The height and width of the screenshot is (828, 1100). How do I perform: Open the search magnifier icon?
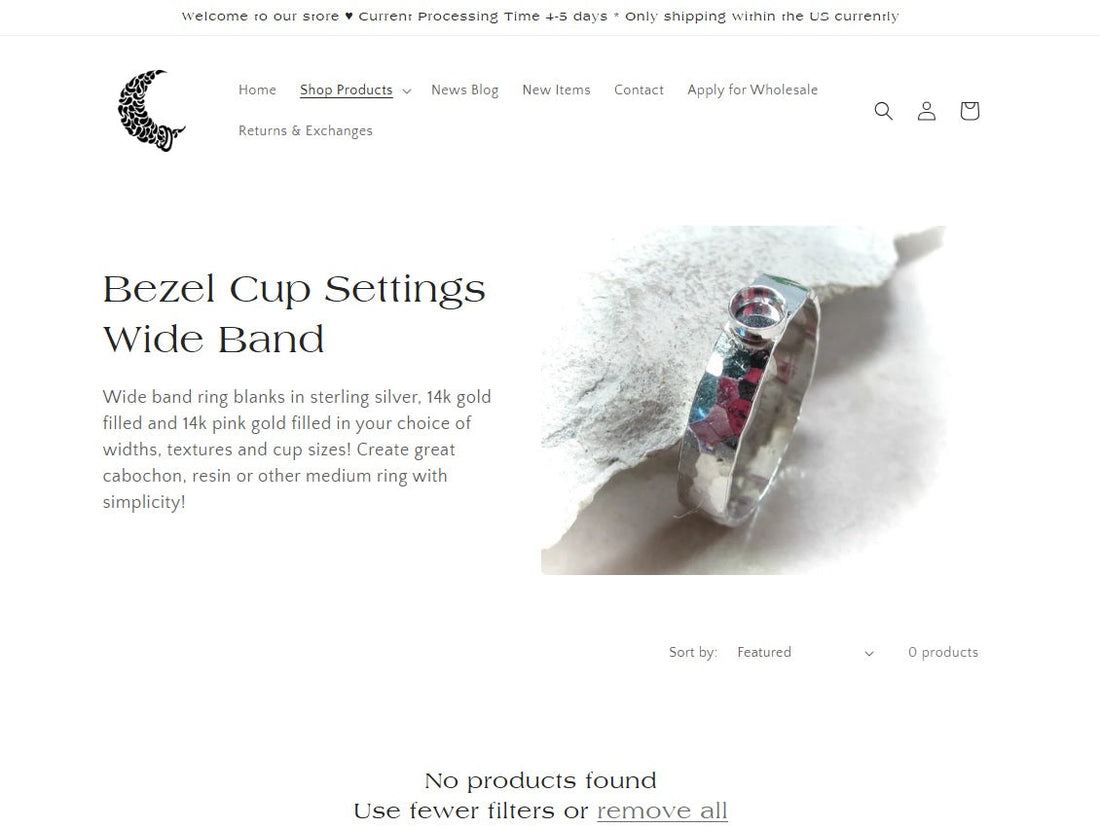pyautogui.click(x=883, y=111)
